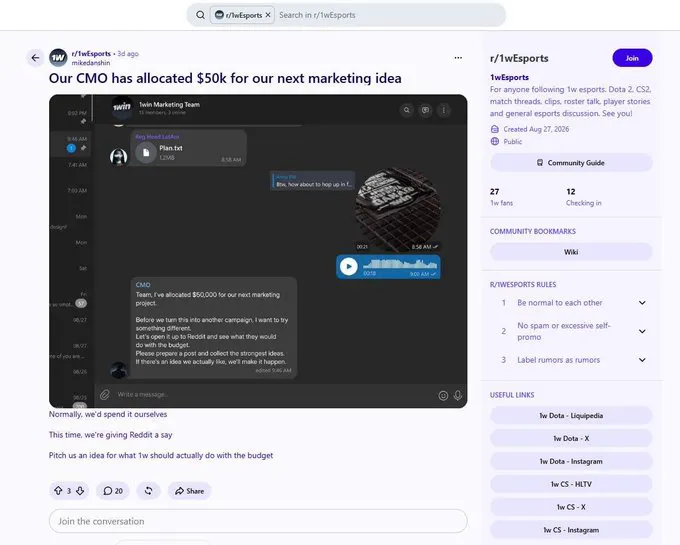Click the emoji icon in chat input

tap(443, 395)
